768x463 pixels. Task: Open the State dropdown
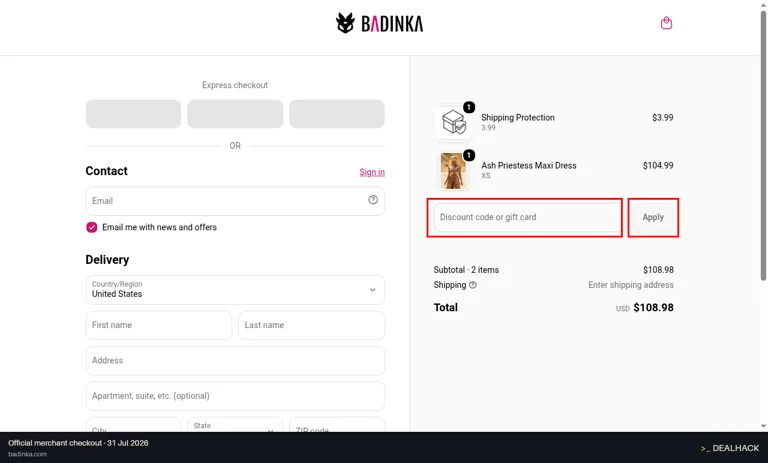(235, 425)
